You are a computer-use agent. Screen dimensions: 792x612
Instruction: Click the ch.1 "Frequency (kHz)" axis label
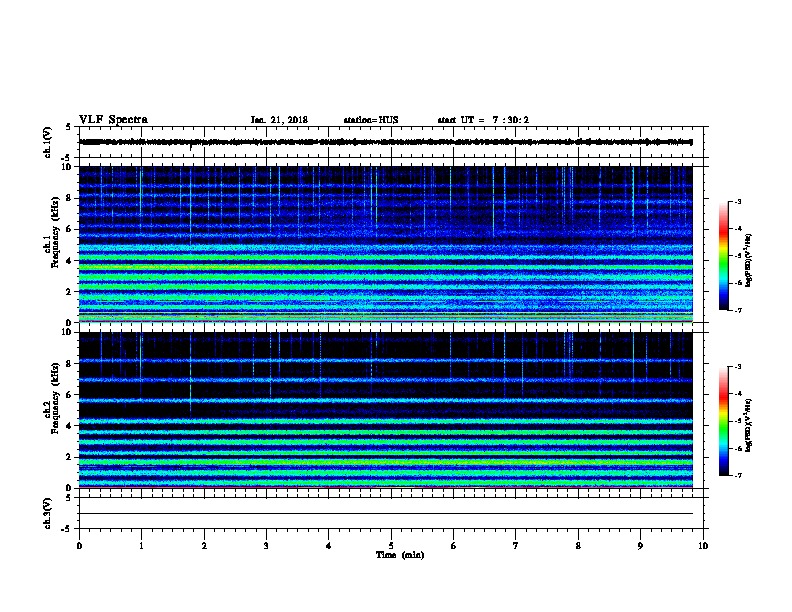click(x=55, y=232)
